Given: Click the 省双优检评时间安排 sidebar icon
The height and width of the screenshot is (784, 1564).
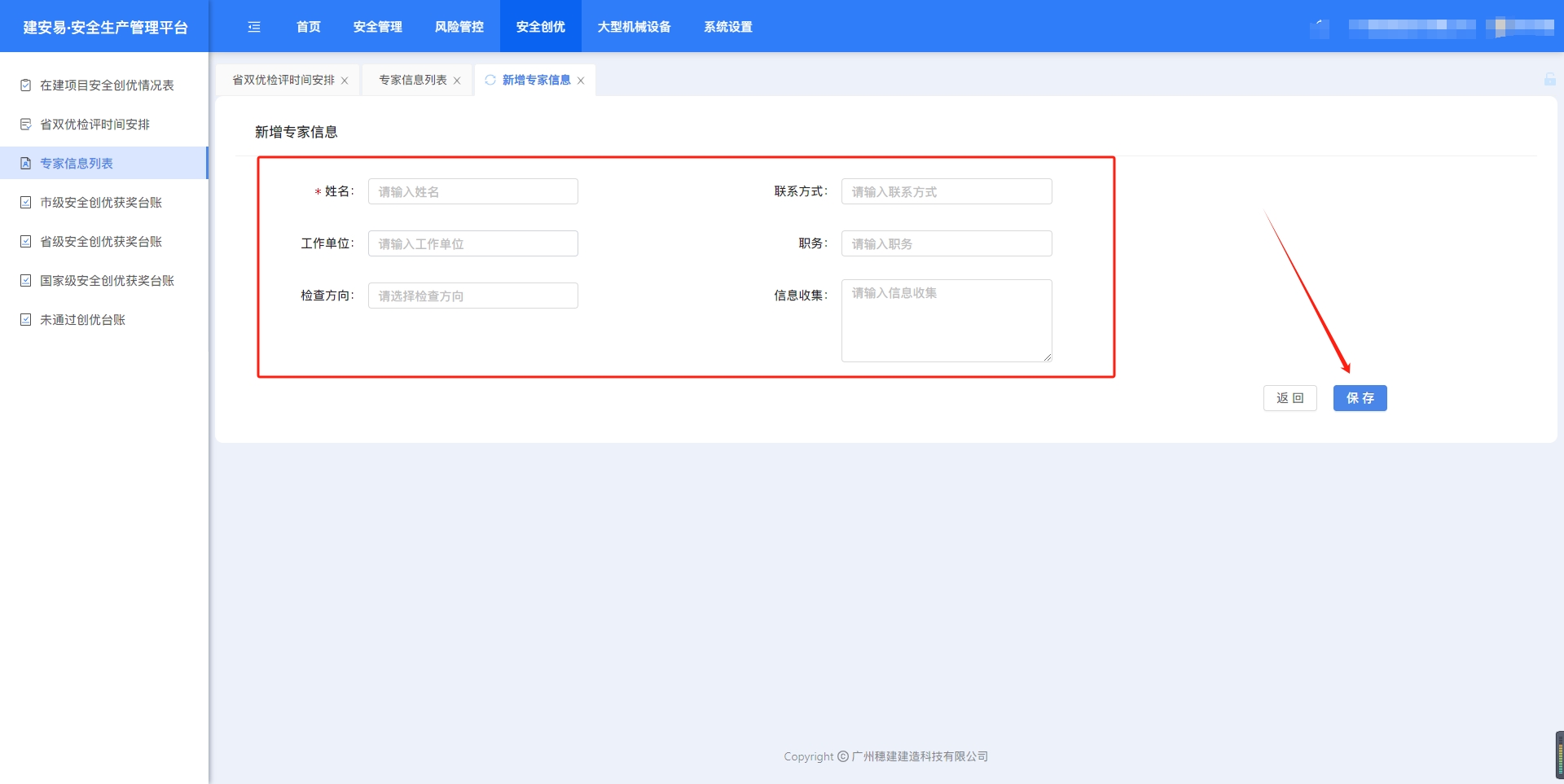Looking at the screenshot, I should pos(26,125).
